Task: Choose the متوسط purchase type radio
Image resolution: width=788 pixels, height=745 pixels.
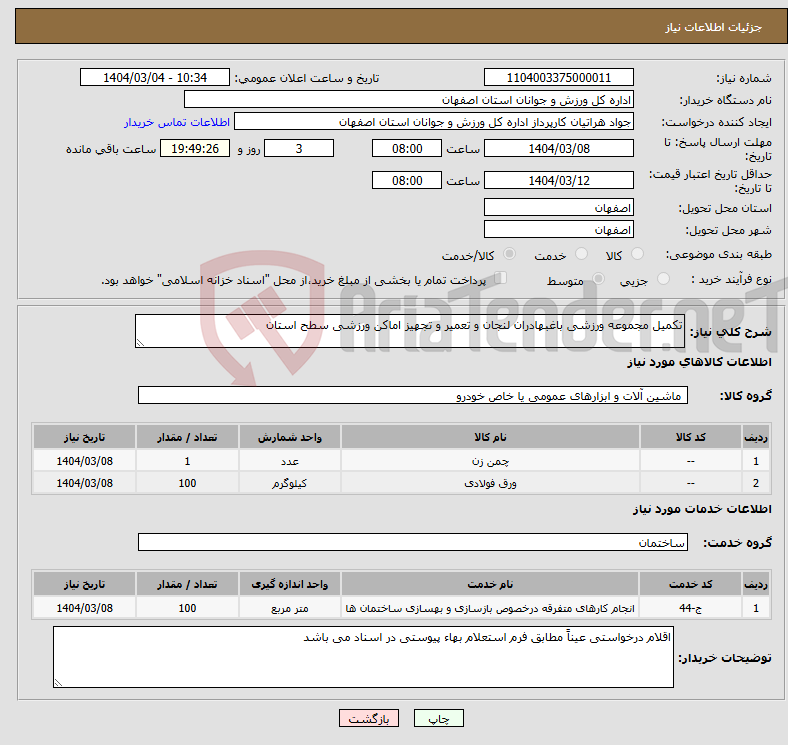Action: coord(599,278)
